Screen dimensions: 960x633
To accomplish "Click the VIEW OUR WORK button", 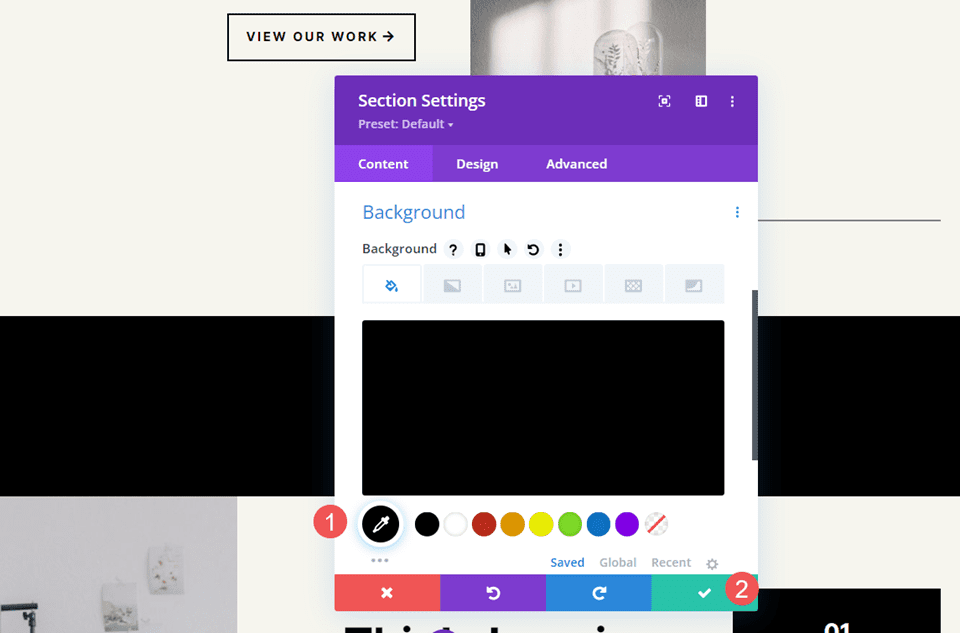I will coord(321,37).
